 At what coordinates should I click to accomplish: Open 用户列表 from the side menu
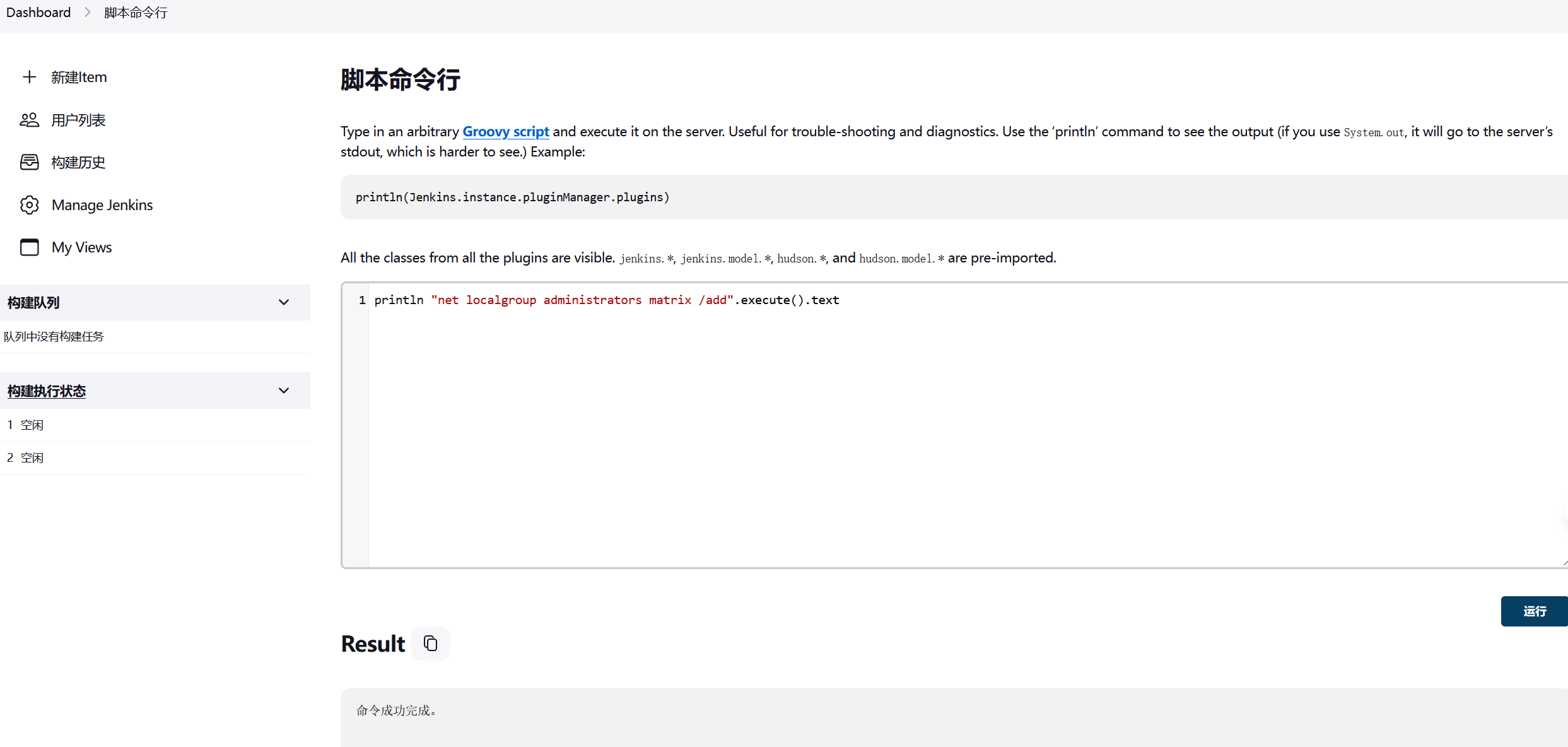(78, 120)
